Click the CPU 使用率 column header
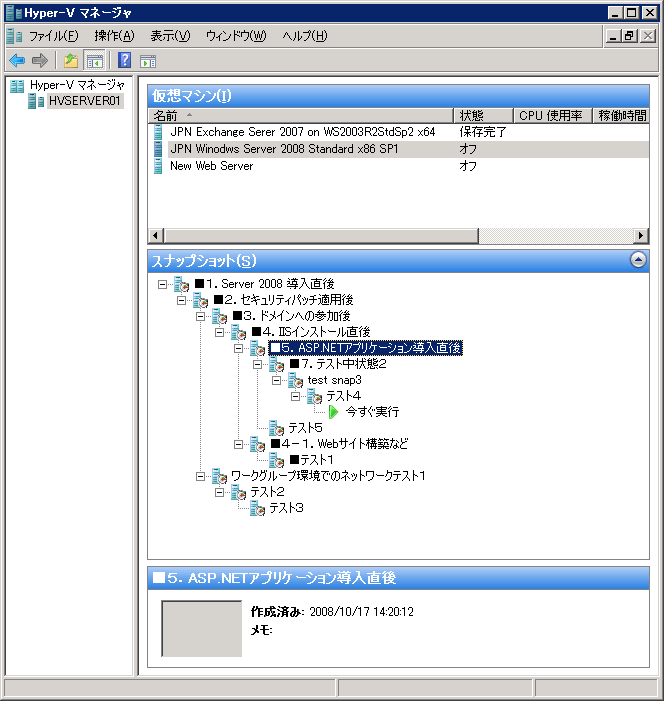Image resolution: width=664 pixels, height=701 pixels. (553, 116)
